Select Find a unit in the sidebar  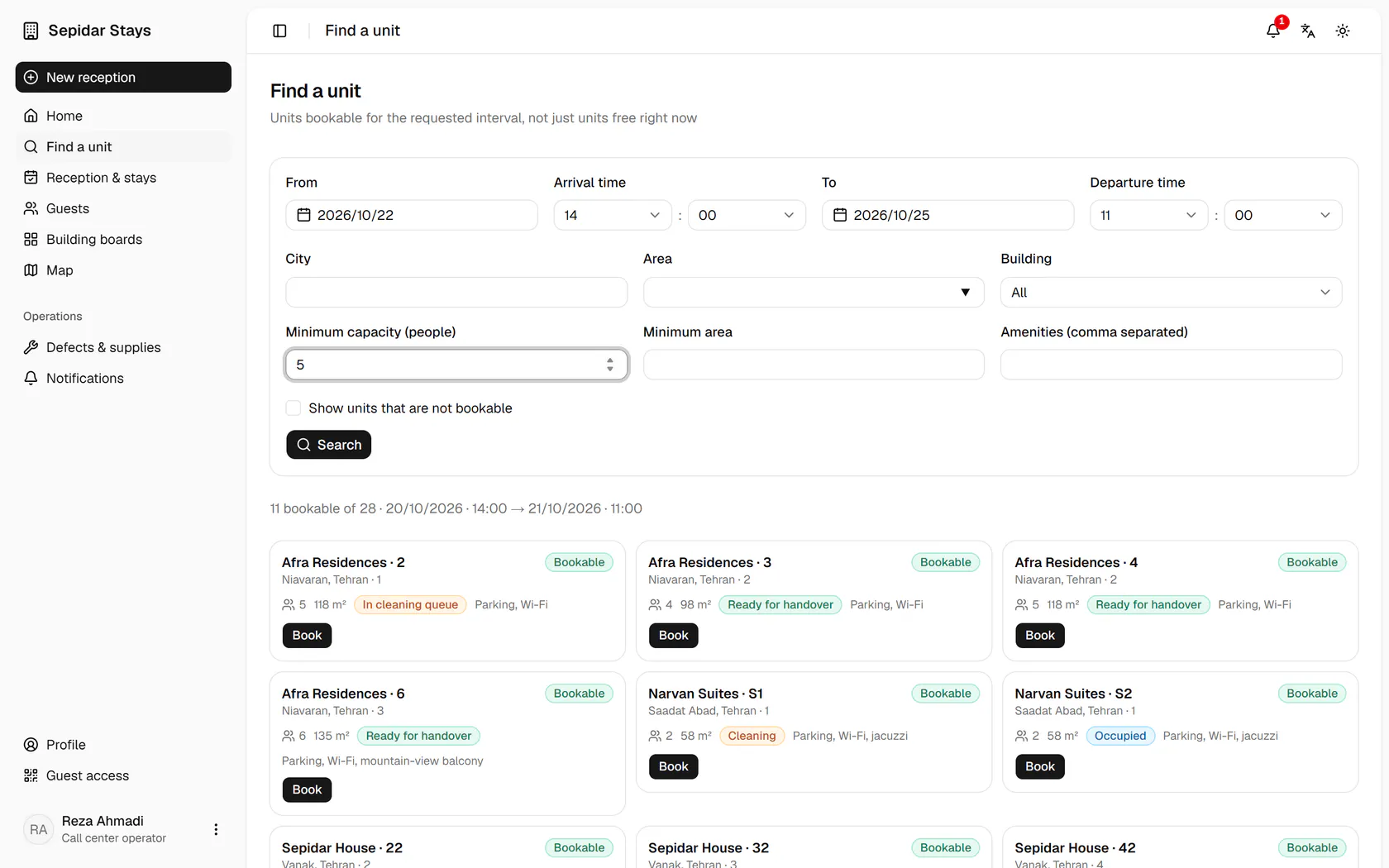pyautogui.click(x=123, y=146)
